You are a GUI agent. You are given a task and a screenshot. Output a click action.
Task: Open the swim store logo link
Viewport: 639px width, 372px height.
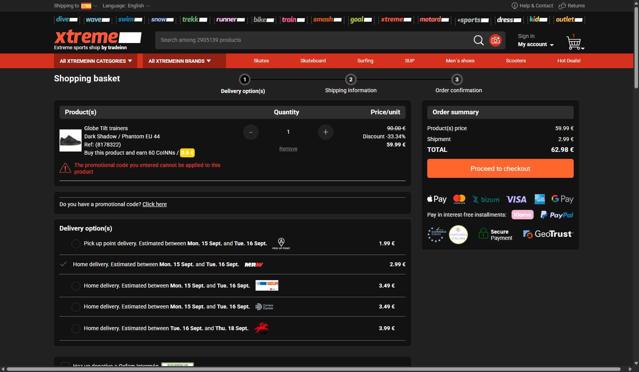coord(130,19)
